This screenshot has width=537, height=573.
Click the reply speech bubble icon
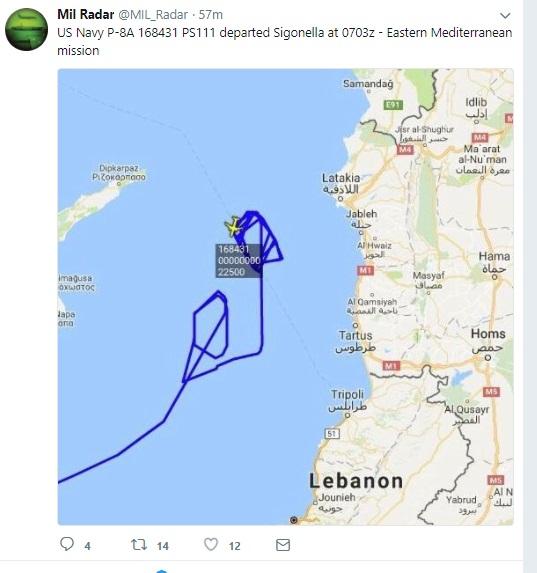(67, 544)
